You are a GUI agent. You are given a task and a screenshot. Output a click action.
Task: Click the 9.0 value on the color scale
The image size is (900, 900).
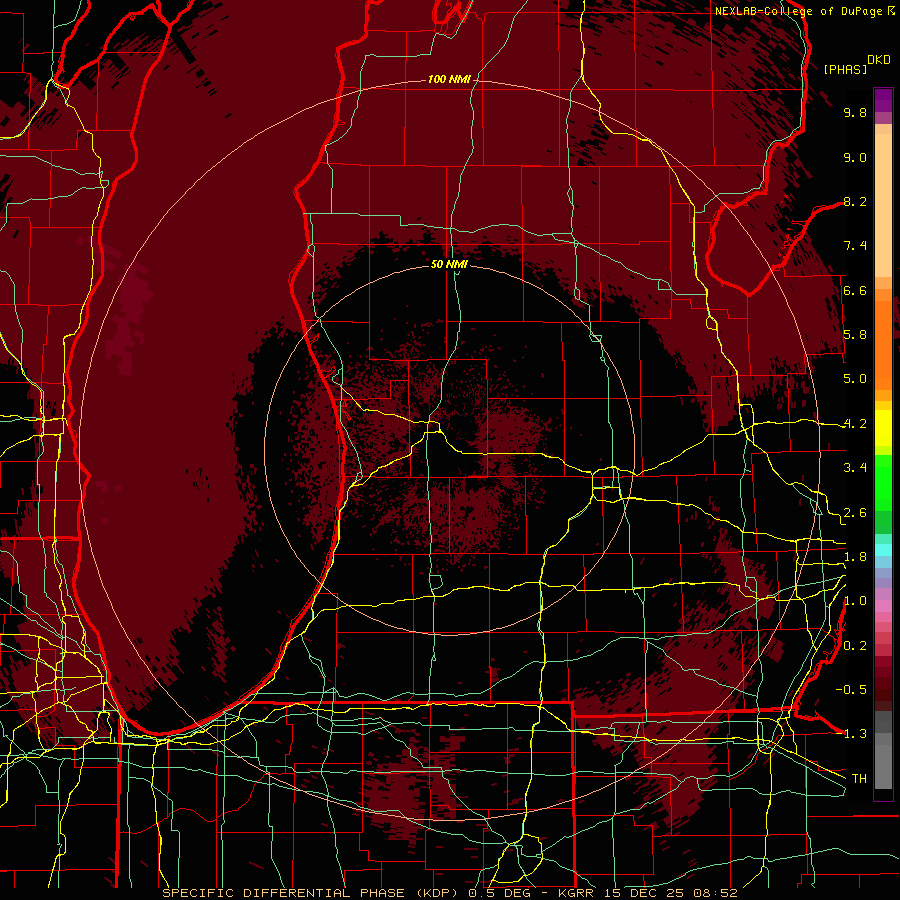[855, 157]
